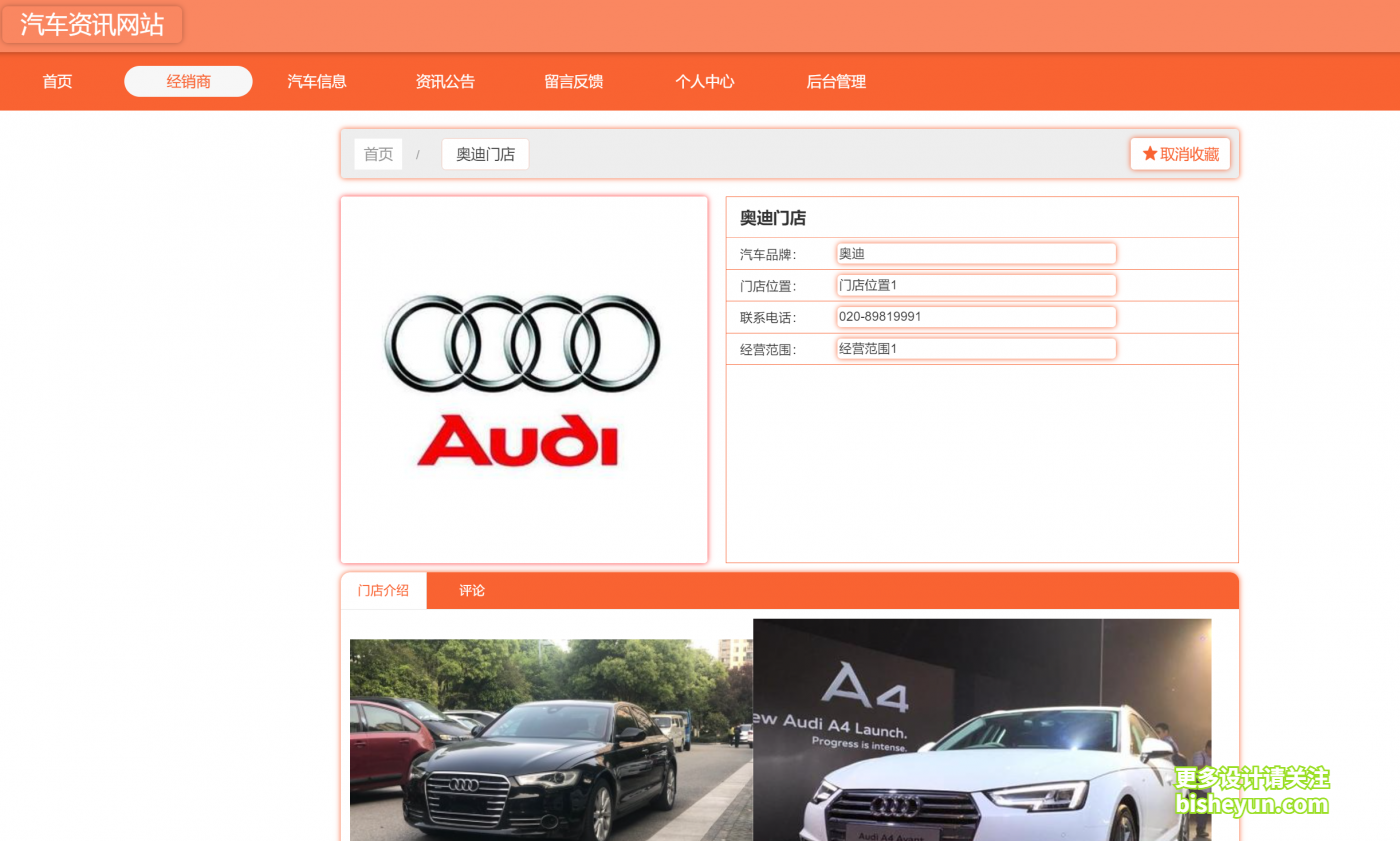Click the 经营范围: label
Viewport: 1400px width, 841px height.
[x=768, y=350]
